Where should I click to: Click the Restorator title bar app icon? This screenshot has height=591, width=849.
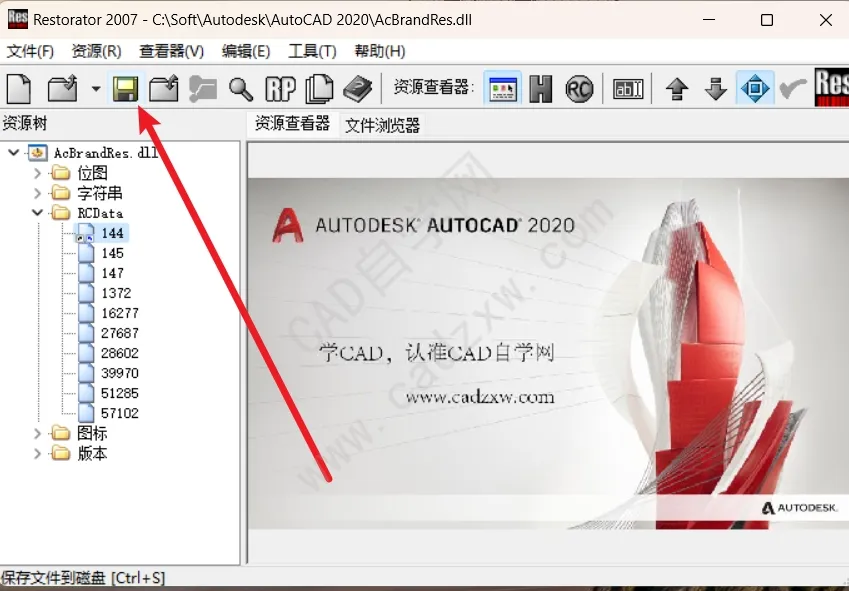pyautogui.click(x=17, y=18)
